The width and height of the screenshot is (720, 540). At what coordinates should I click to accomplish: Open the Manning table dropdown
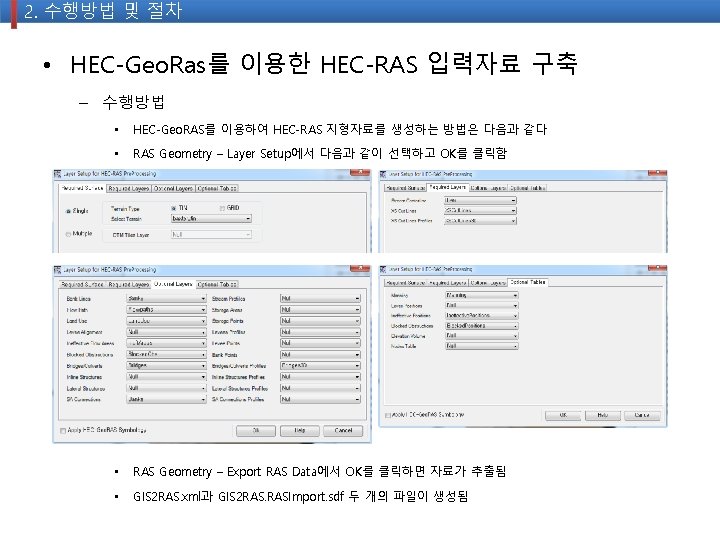pyautogui.click(x=482, y=295)
